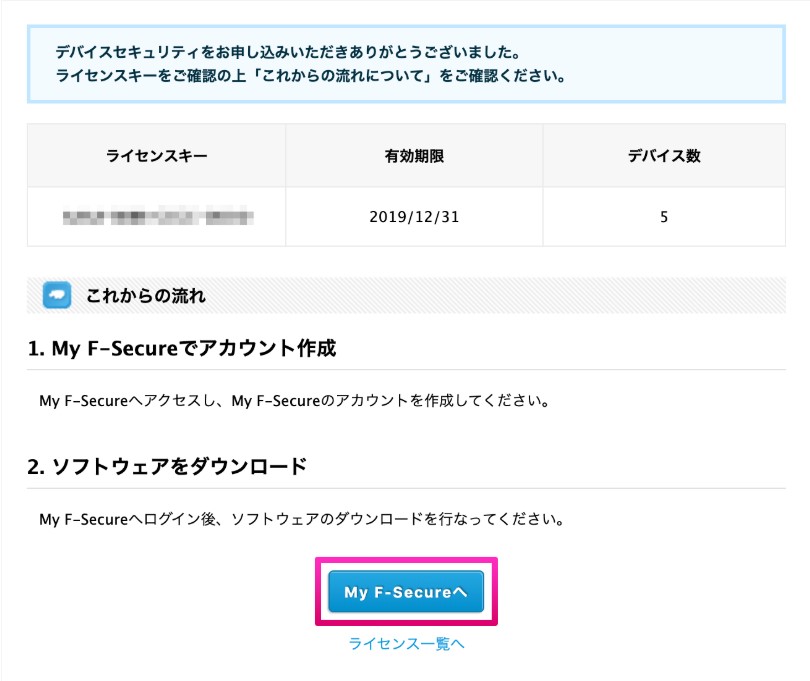Click notice line starting ライセンスキーをご確認の上
This screenshot has height=681, width=810.
click(x=310, y=76)
